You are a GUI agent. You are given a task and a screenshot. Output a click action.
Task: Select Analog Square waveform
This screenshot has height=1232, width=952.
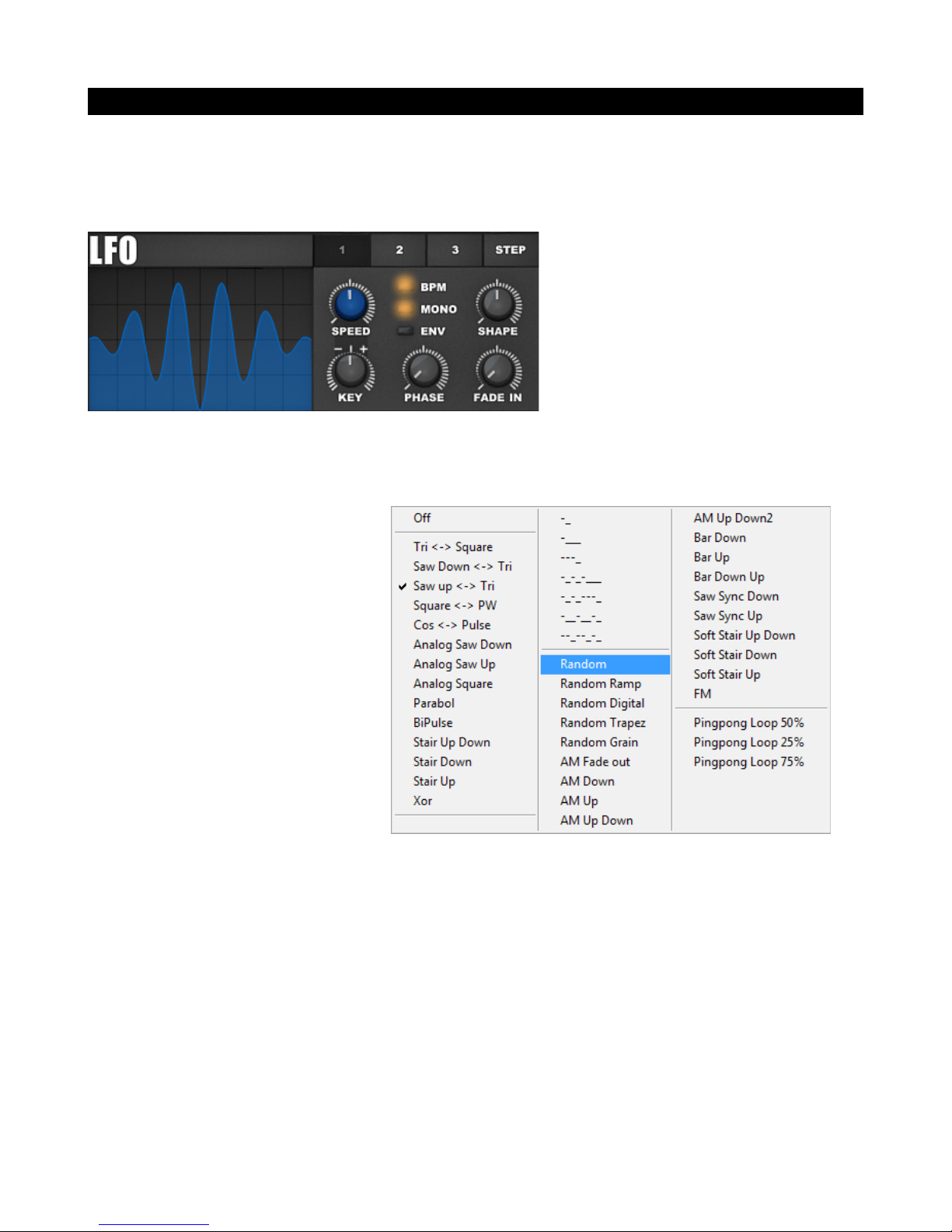tap(453, 683)
